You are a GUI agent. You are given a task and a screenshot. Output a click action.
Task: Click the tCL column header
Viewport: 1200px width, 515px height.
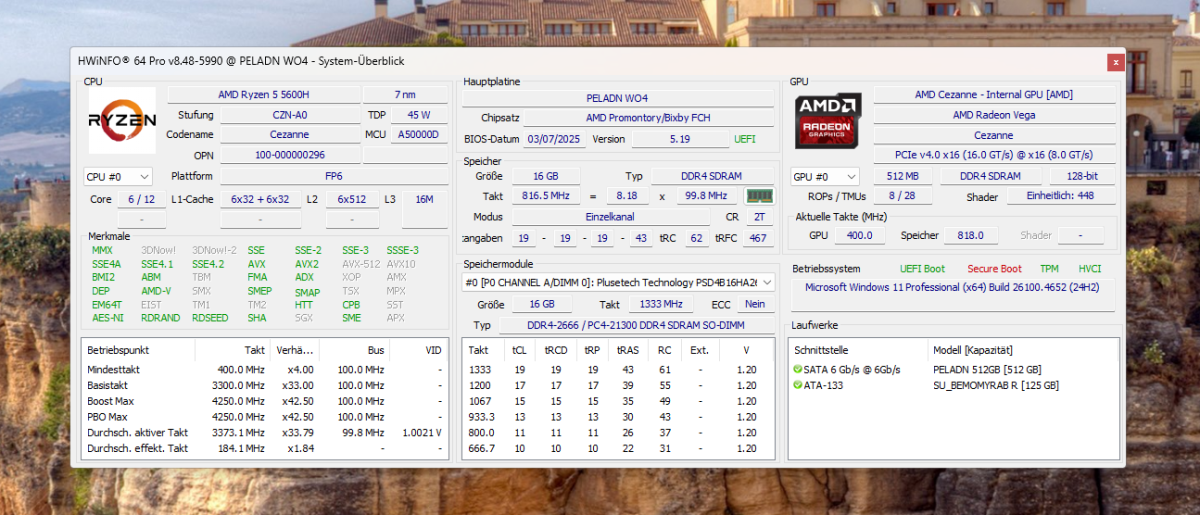coord(519,351)
